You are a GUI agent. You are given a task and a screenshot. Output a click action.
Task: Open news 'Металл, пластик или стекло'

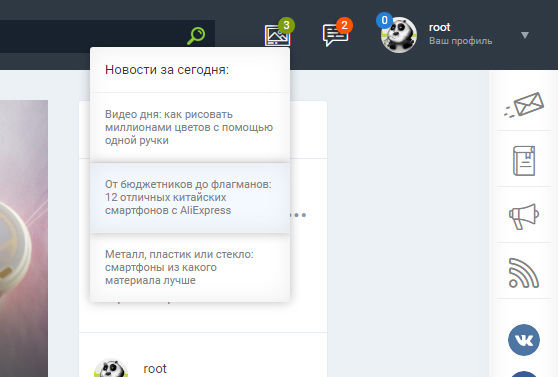click(190, 267)
